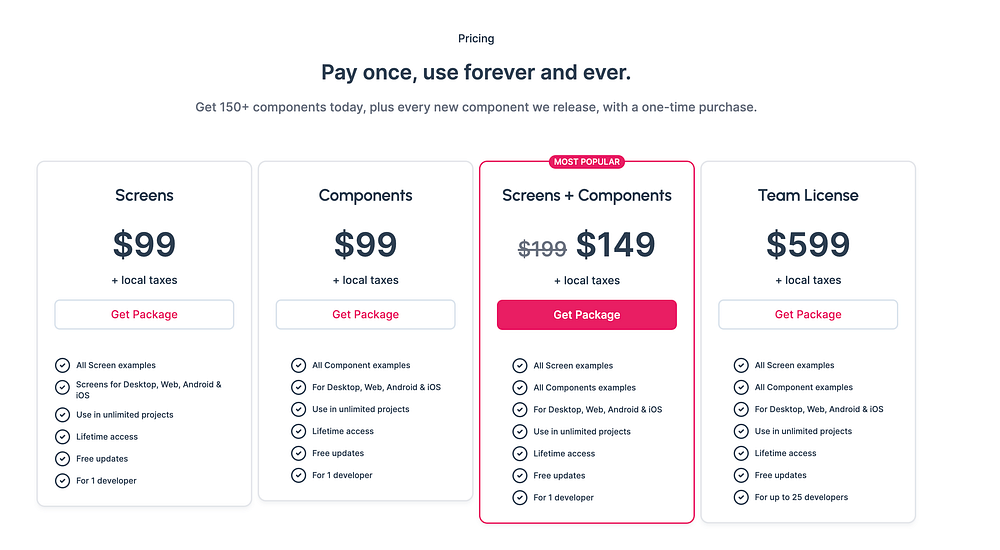The width and height of the screenshot is (1000, 550).
Task: Click the Pricing section label
Action: pyautogui.click(x=476, y=39)
